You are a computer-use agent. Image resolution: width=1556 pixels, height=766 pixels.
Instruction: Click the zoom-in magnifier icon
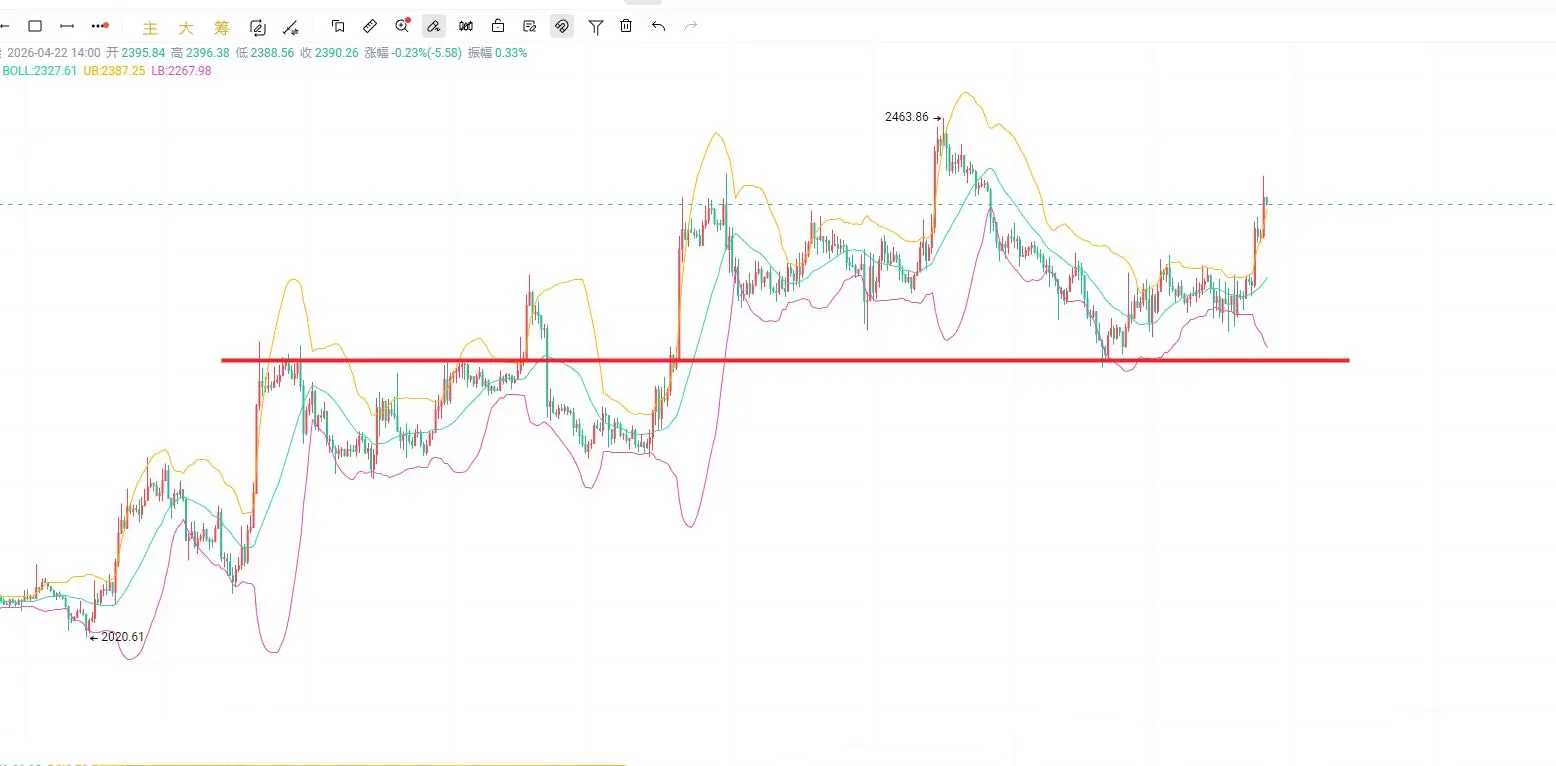[403, 26]
